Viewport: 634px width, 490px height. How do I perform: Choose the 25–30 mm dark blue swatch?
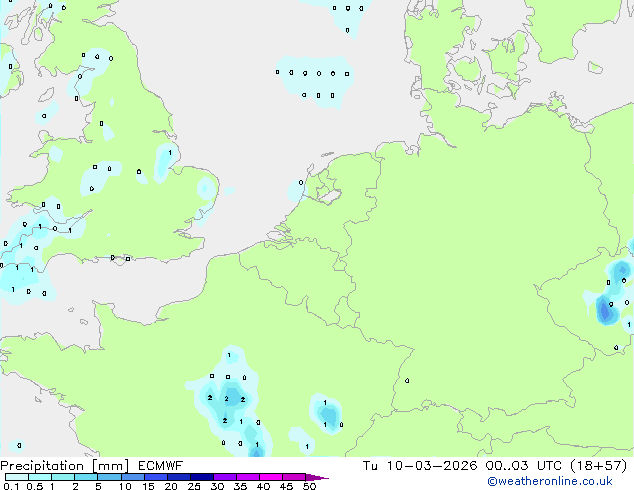click(x=202, y=477)
